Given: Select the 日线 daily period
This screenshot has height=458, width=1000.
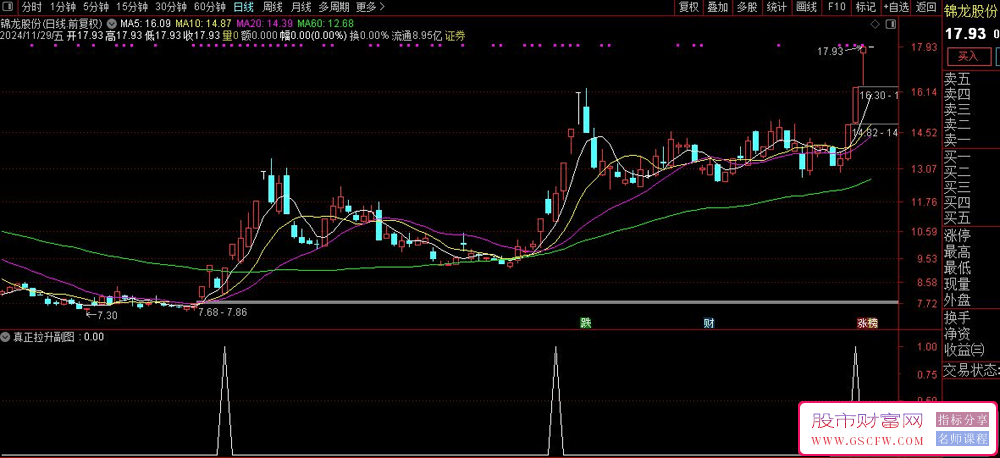Looking at the screenshot, I should pyautogui.click(x=243, y=8).
